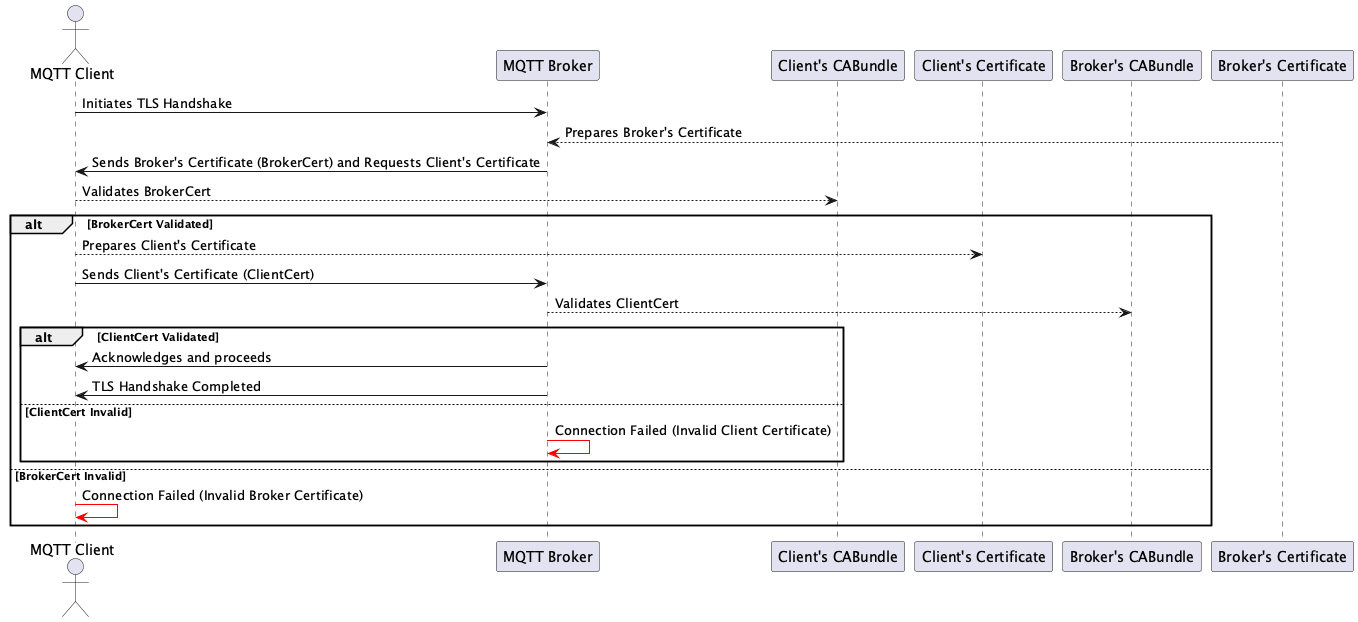Pick the header Client's Certificate box
The image size is (1358, 622).
tap(983, 66)
